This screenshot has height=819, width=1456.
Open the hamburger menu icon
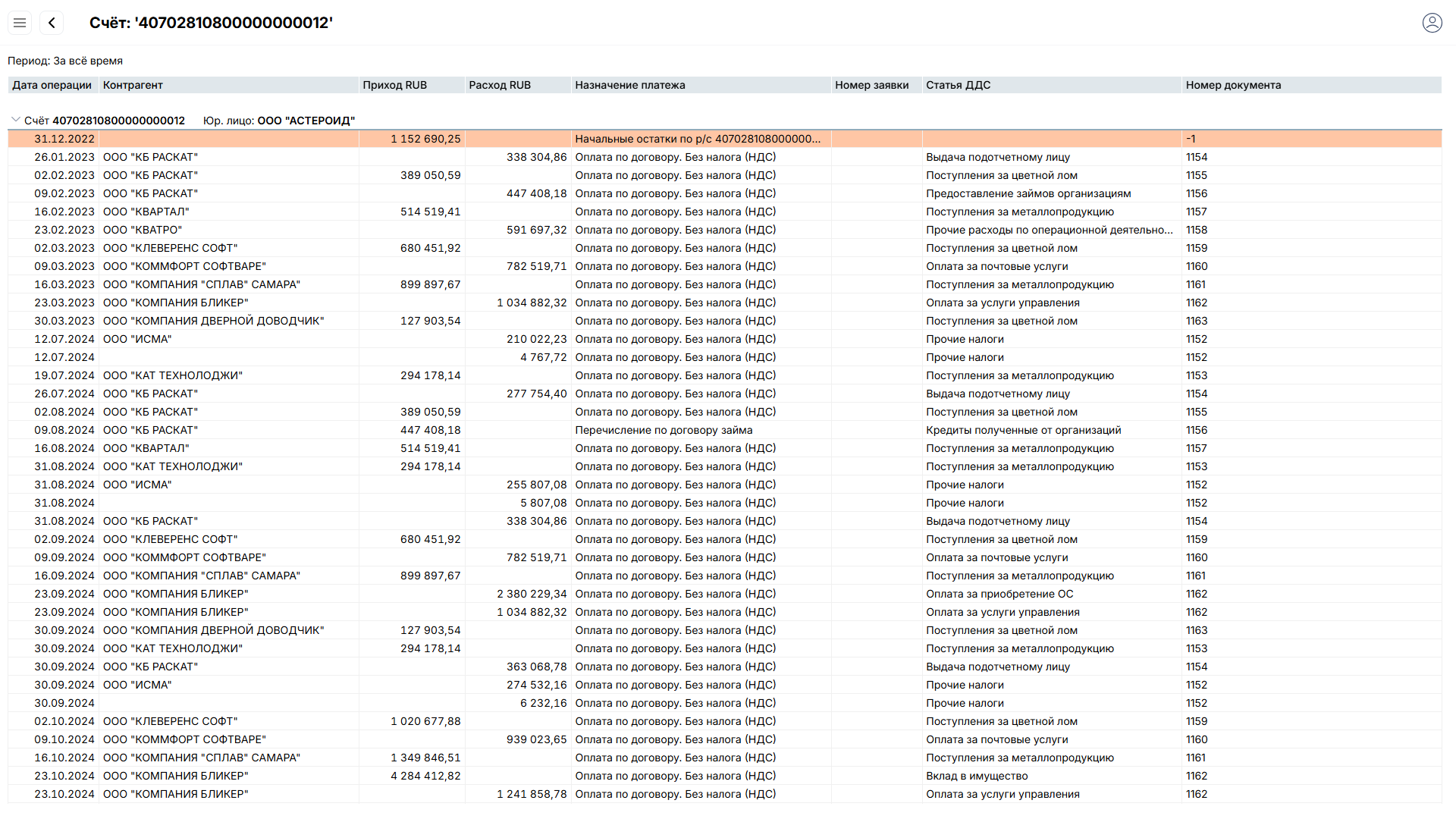click(20, 23)
